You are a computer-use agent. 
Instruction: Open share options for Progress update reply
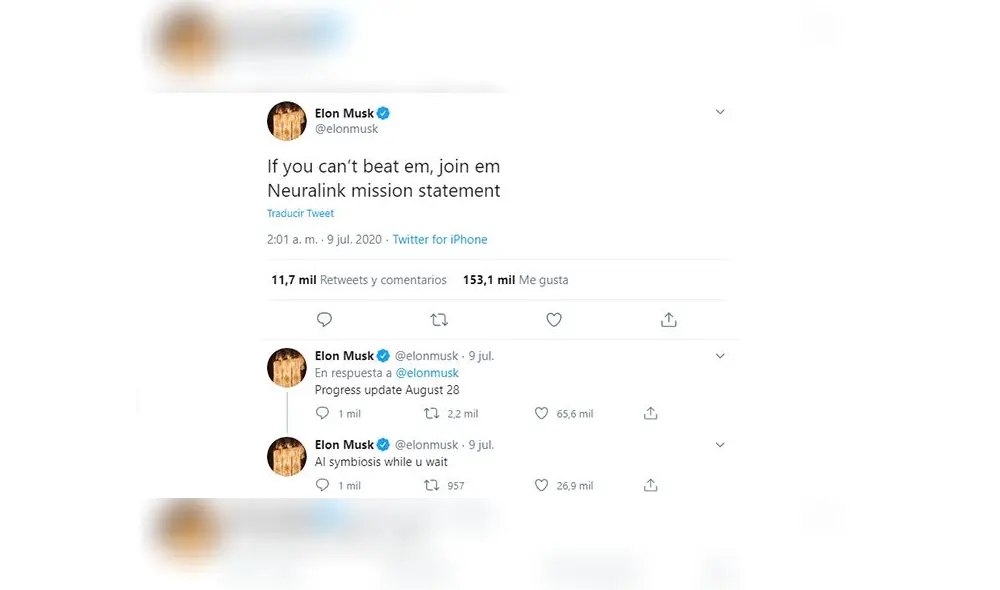pos(650,412)
